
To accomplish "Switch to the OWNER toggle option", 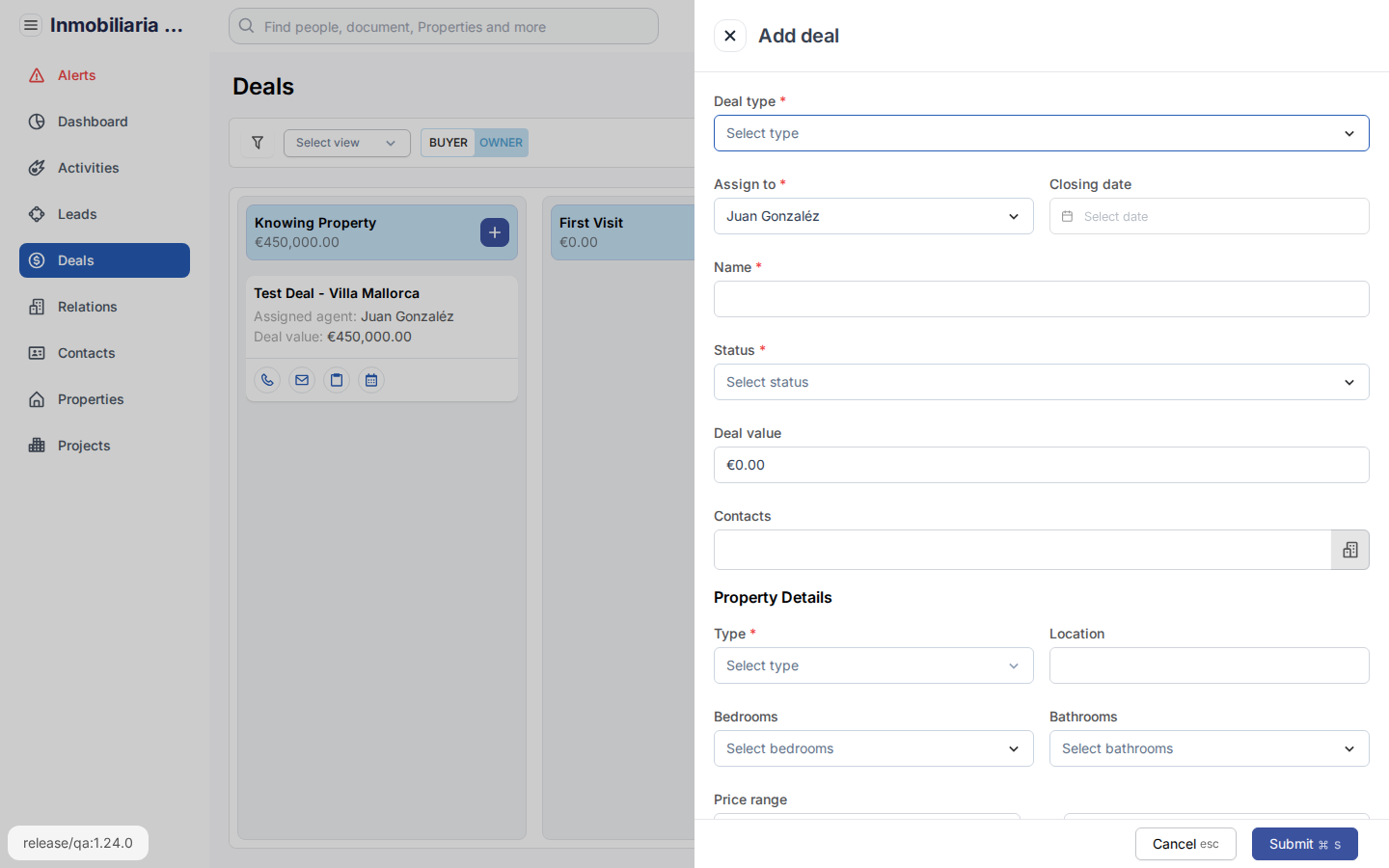I will pyautogui.click(x=502, y=143).
